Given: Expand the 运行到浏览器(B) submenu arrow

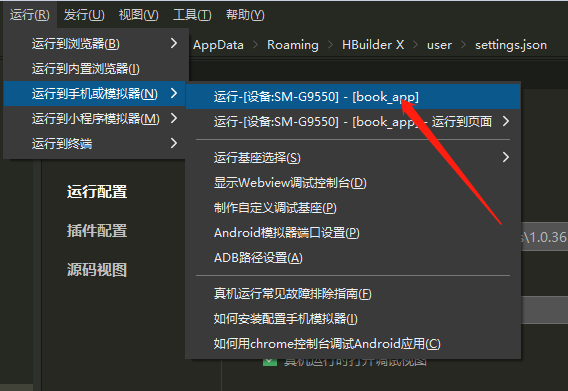Looking at the screenshot, I should point(174,43).
